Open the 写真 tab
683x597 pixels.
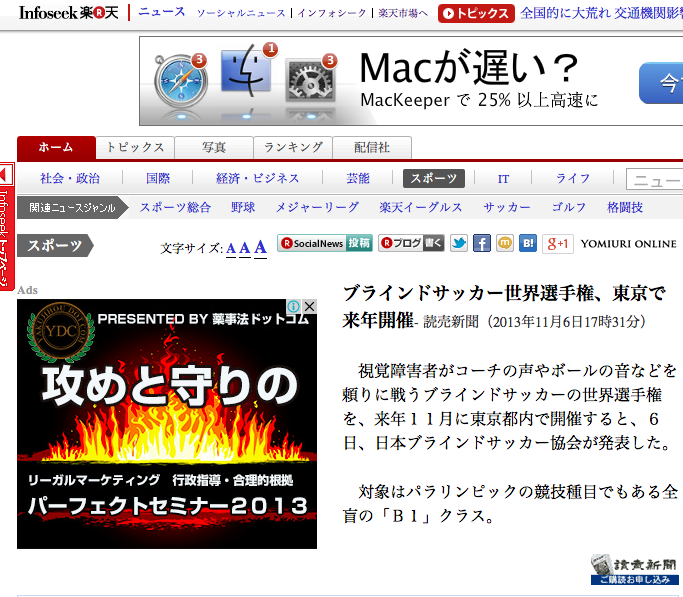[214, 148]
